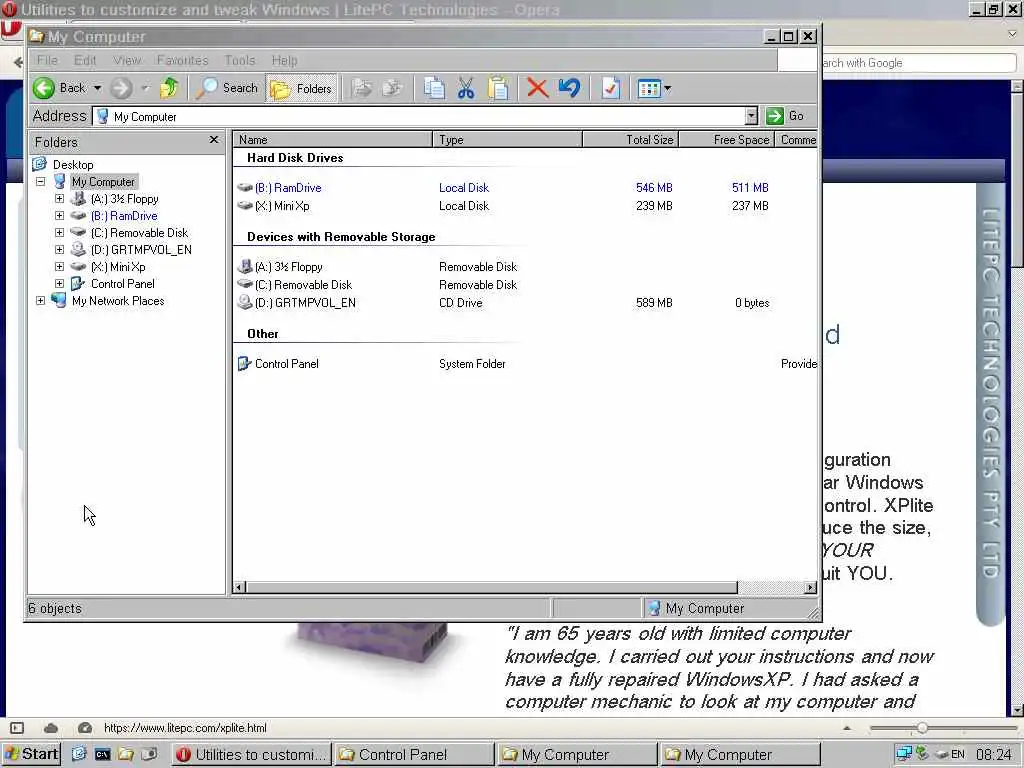Click the network tray icon
Viewport: 1024px width, 768px height.
904,754
